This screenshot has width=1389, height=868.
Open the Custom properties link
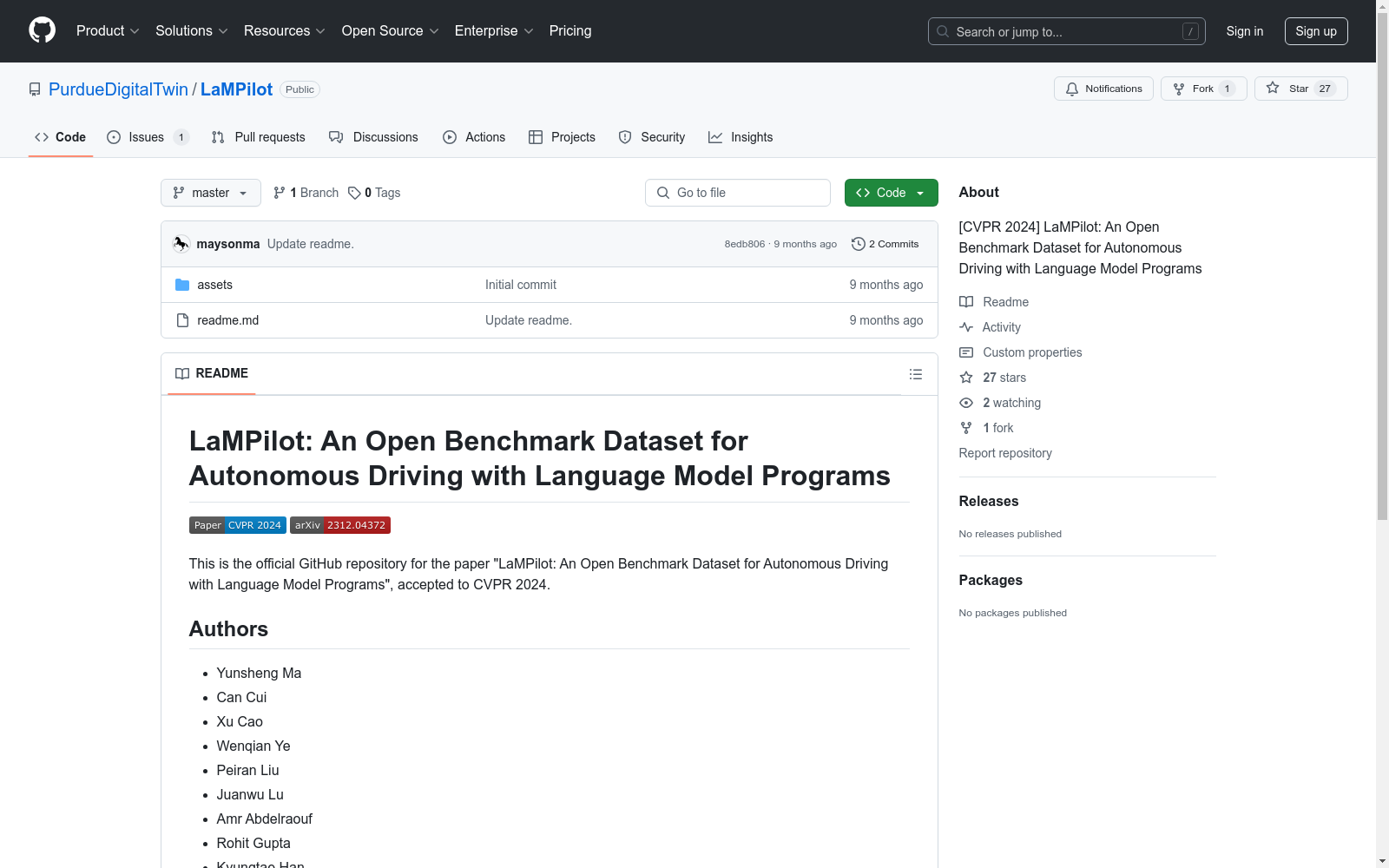pos(1021,352)
